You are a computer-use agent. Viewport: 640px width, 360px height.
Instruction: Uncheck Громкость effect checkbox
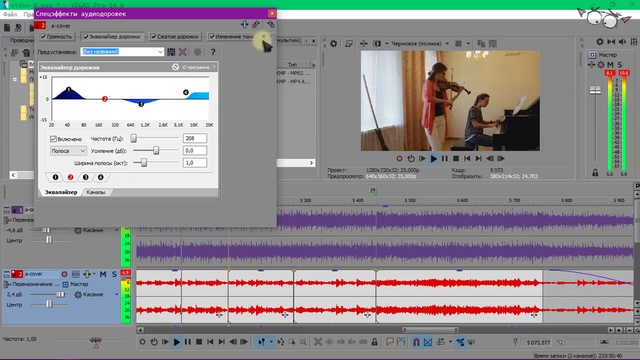tap(43, 36)
